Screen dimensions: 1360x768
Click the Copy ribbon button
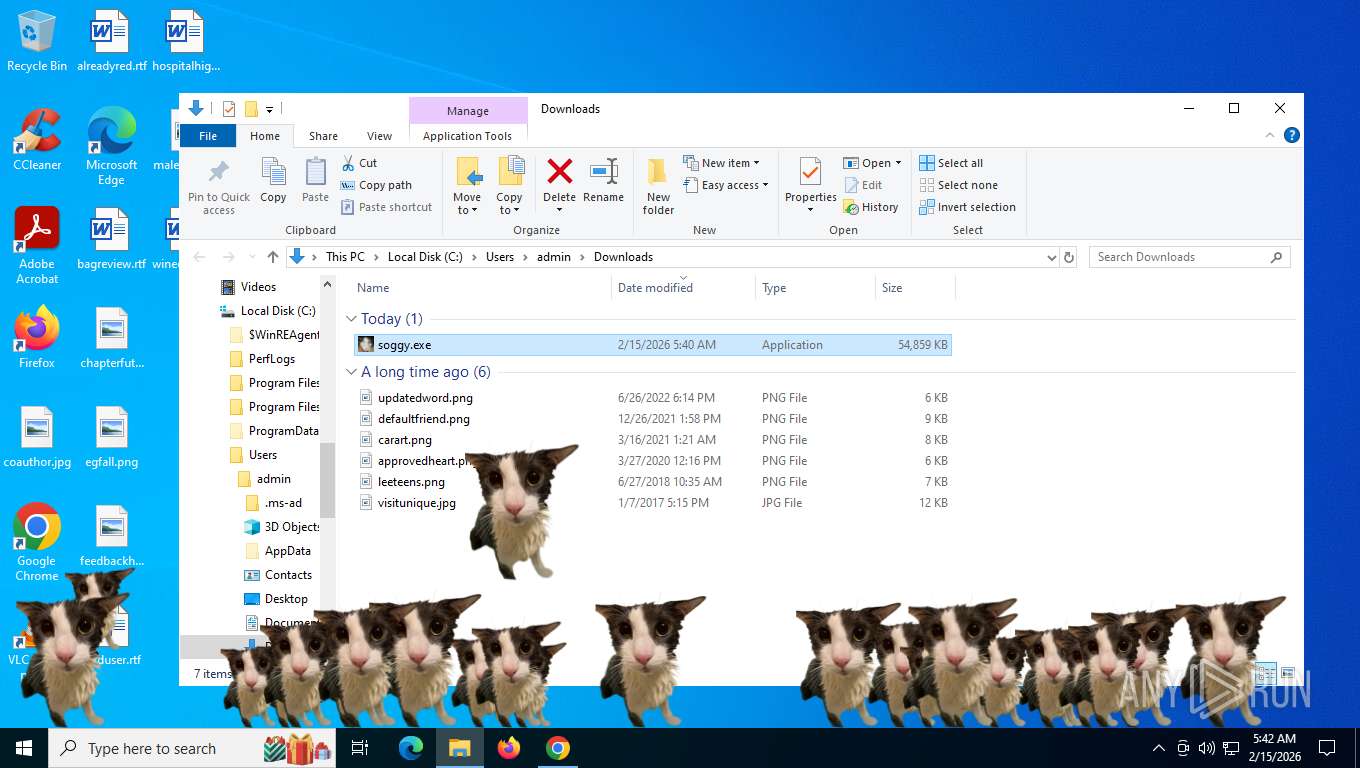tap(273, 181)
